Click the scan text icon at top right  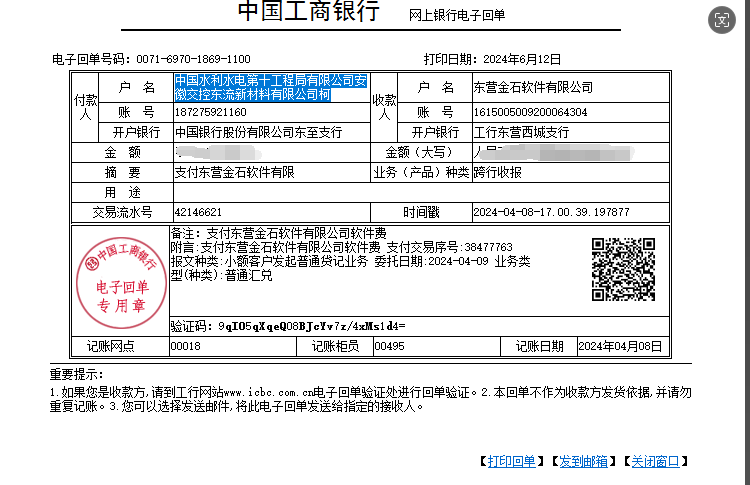(721, 20)
